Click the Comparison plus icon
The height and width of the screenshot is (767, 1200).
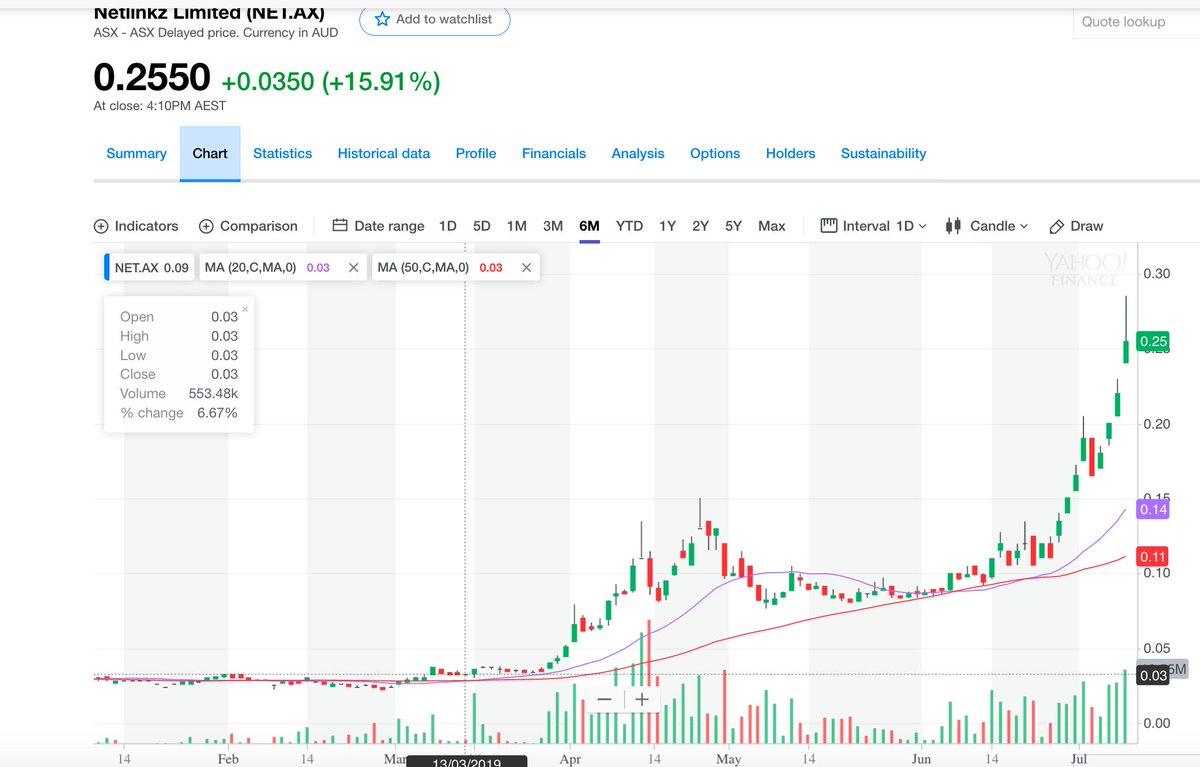coord(206,226)
